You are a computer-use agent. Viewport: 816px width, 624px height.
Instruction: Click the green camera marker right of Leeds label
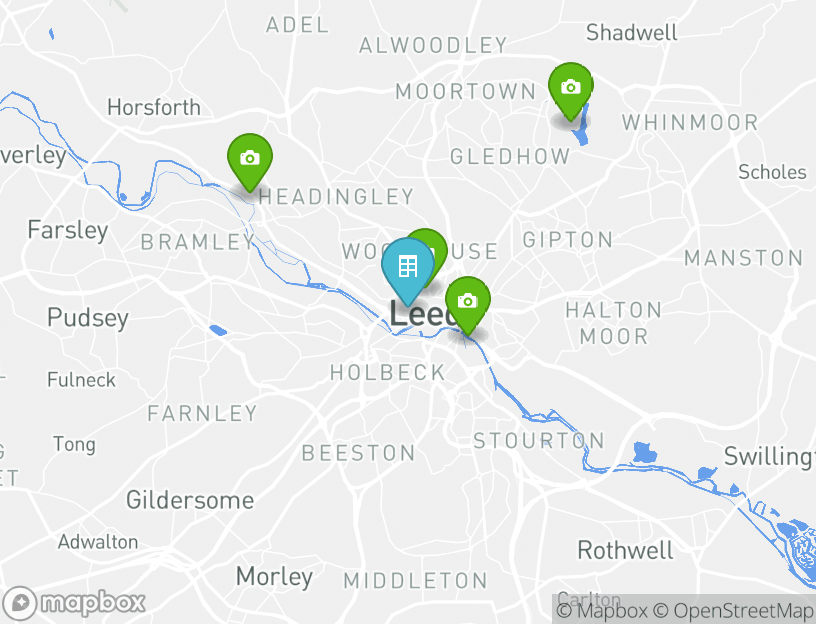pos(467,301)
